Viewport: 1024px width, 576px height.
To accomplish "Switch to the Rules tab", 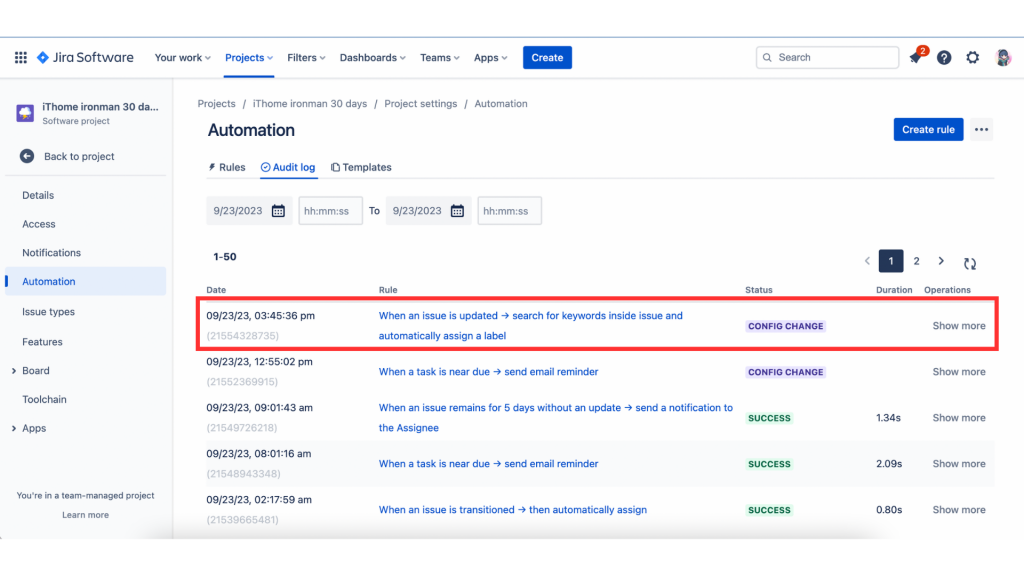I will [227, 167].
